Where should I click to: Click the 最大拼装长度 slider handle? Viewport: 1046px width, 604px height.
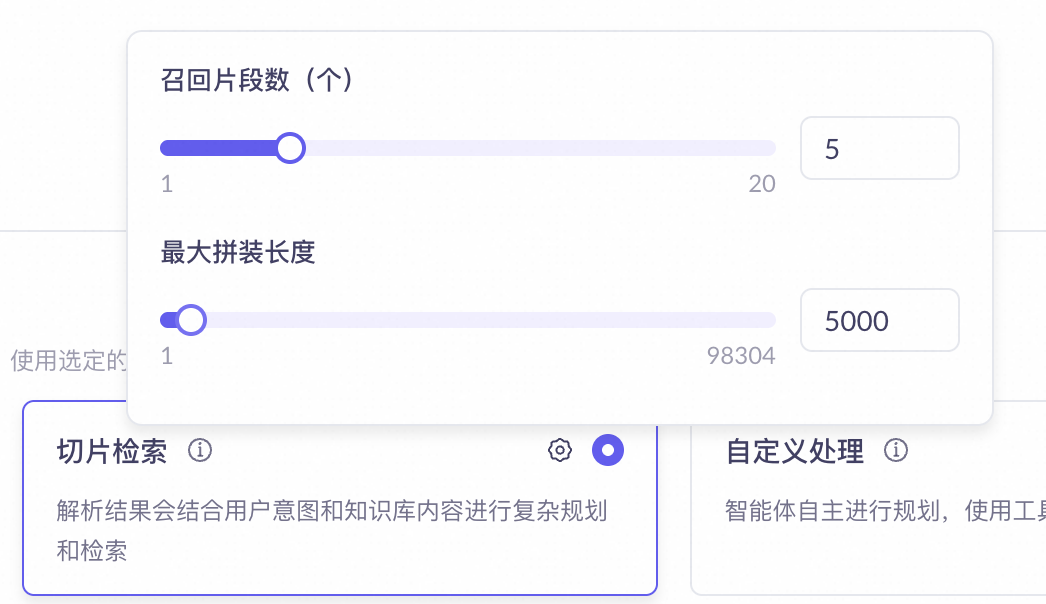click(191, 320)
